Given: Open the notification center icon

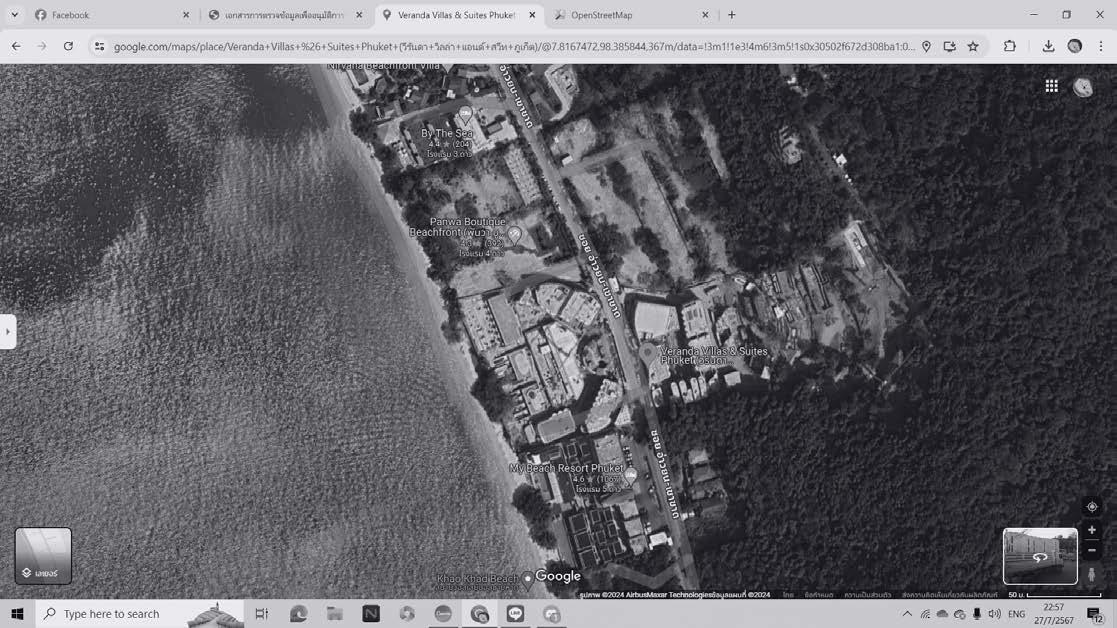Looking at the screenshot, I should click(1095, 614).
